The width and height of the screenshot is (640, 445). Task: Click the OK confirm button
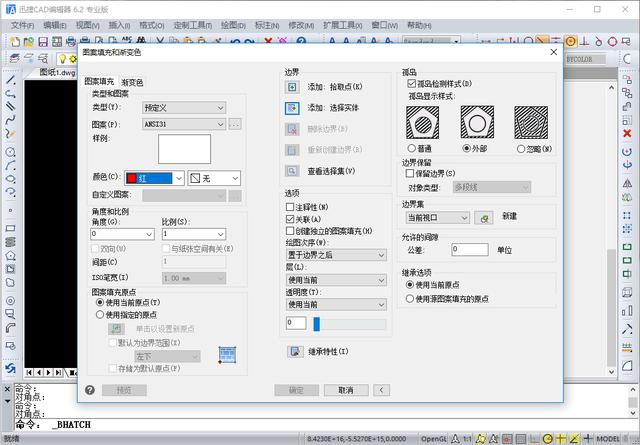[296, 390]
